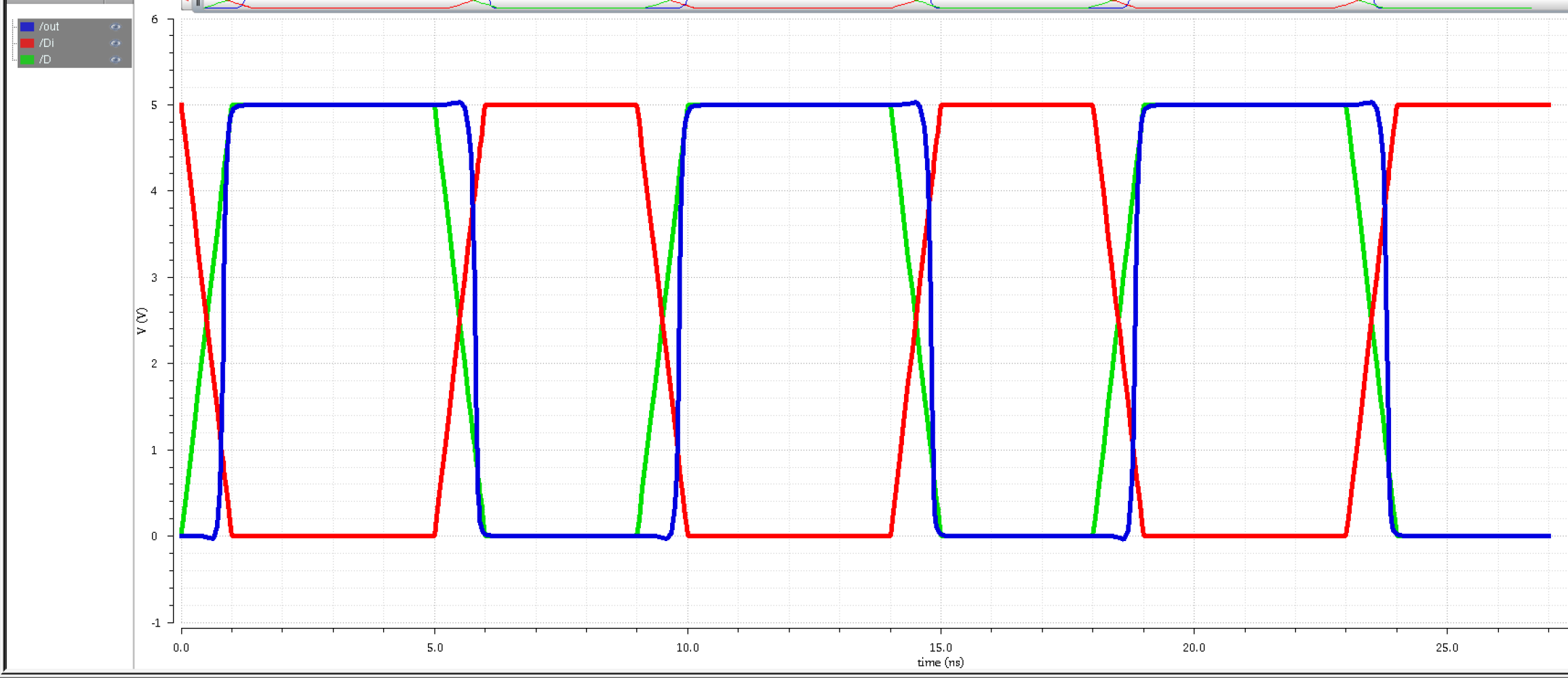Click the blue /out color swatch
Image resolution: width=1568 pixels, height=678 pixels.
click(x=27, y=27)
